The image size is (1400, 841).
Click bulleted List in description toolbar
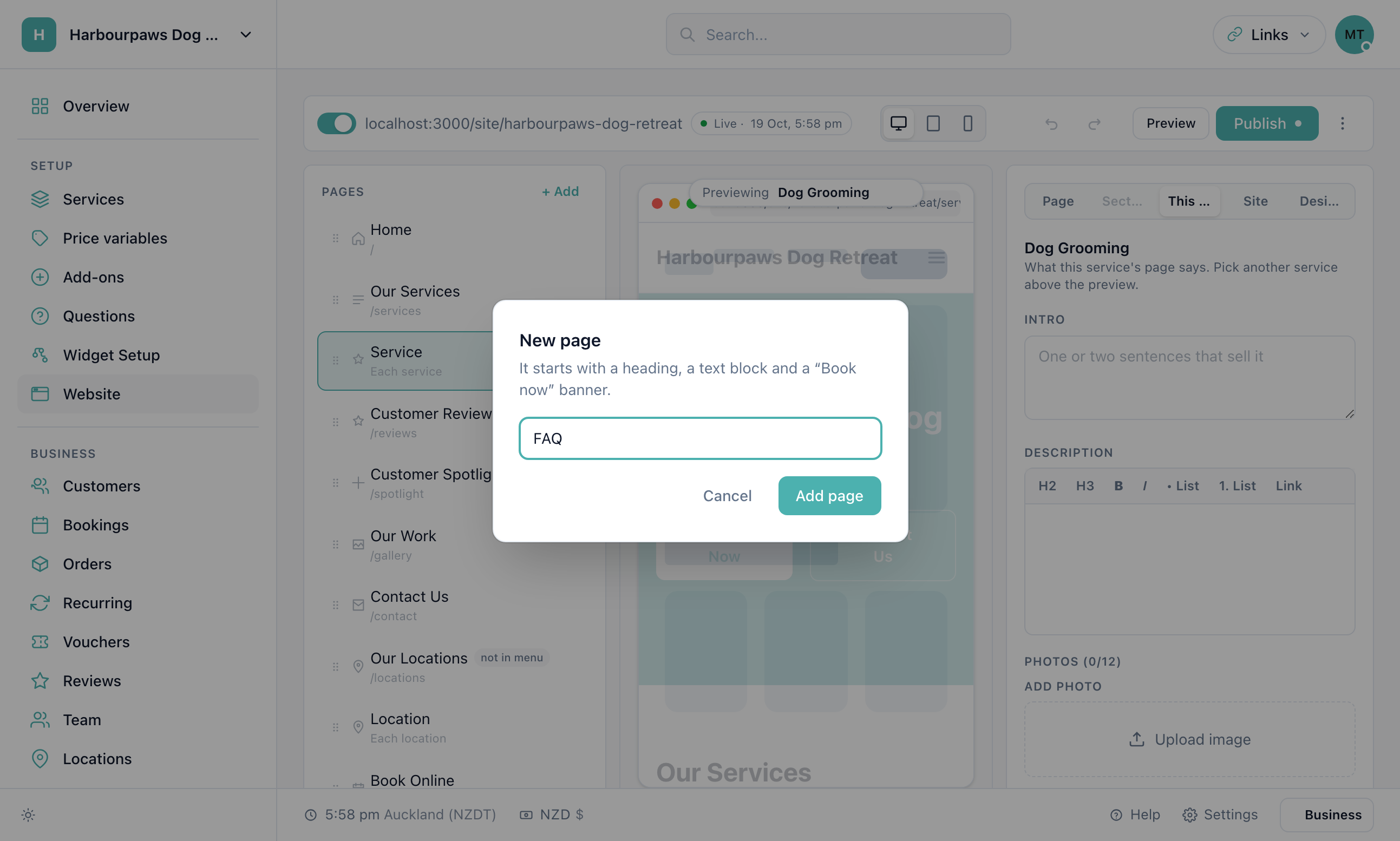(1183, 486)
